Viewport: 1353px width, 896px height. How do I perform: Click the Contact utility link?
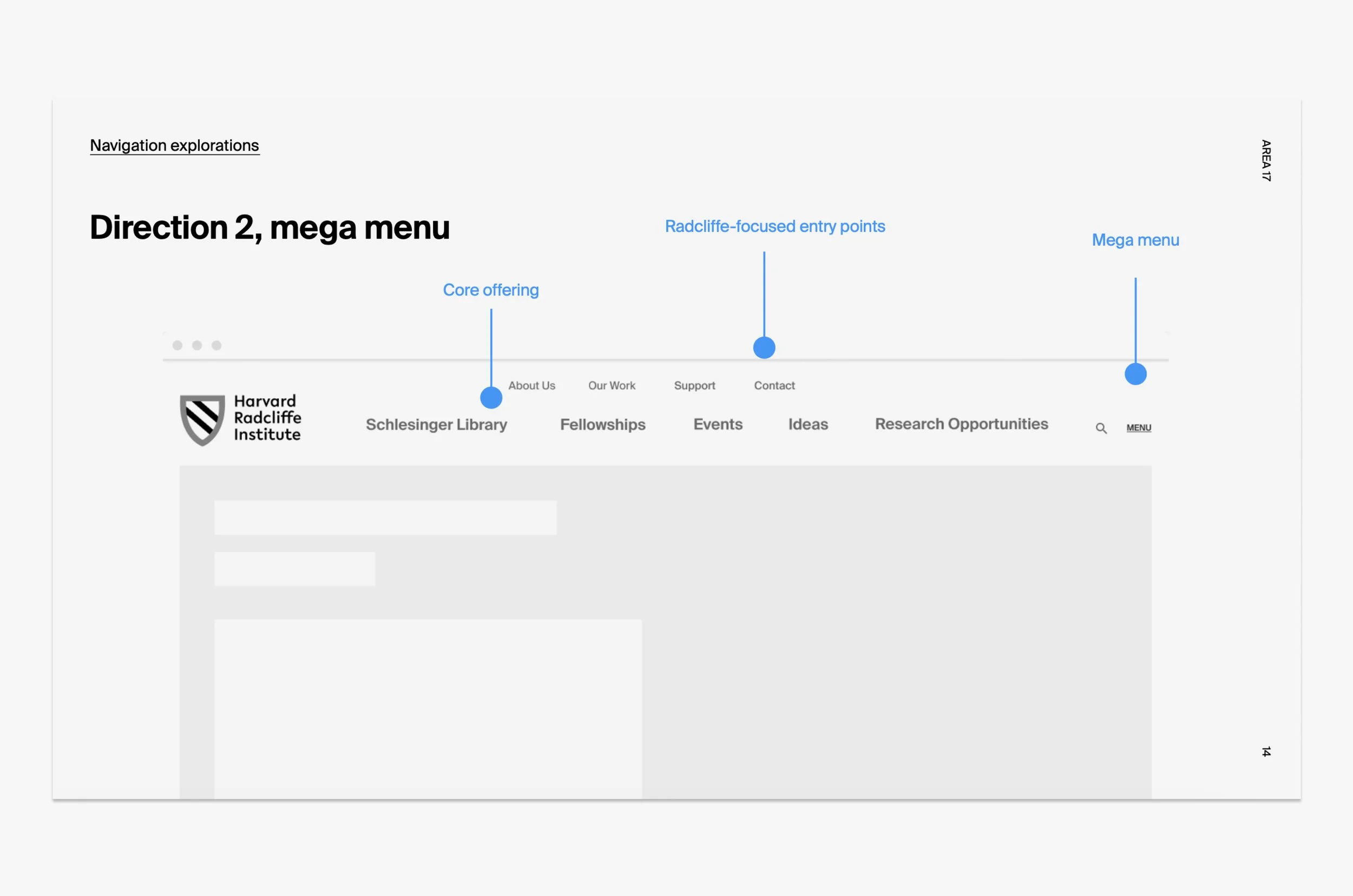(x=774, y=386)
